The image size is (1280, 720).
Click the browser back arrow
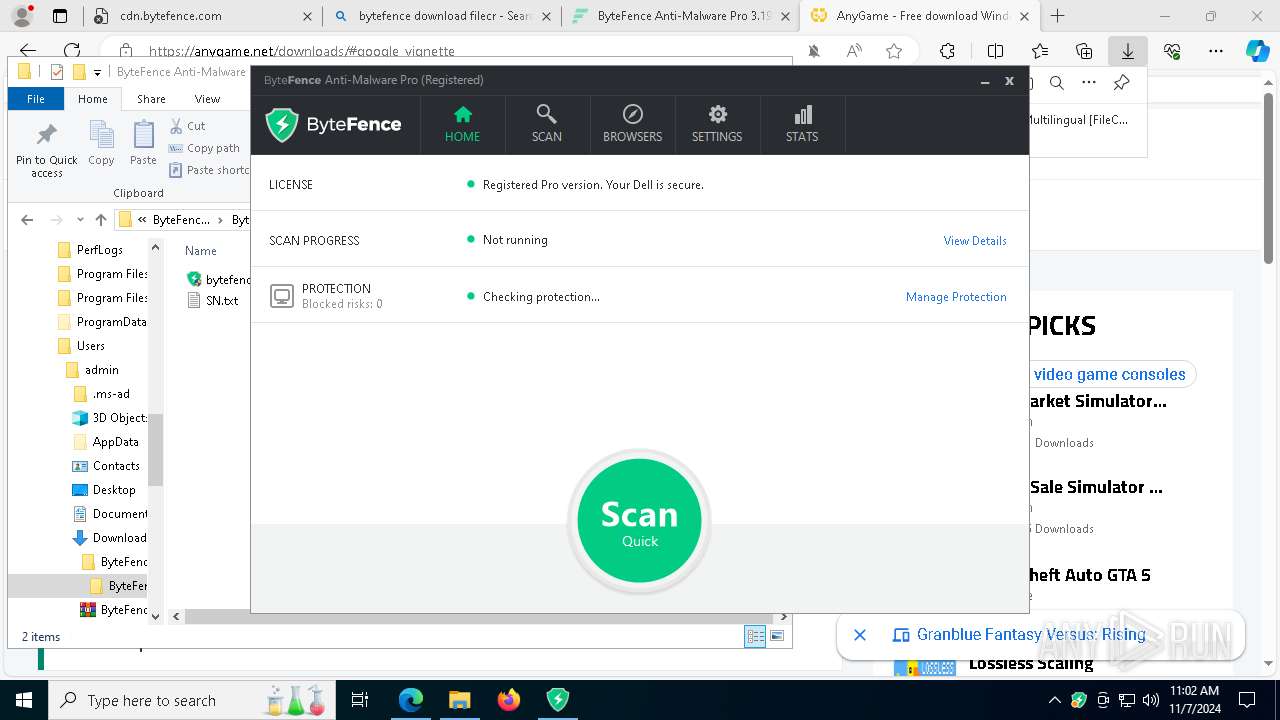[x=28, y=51]
